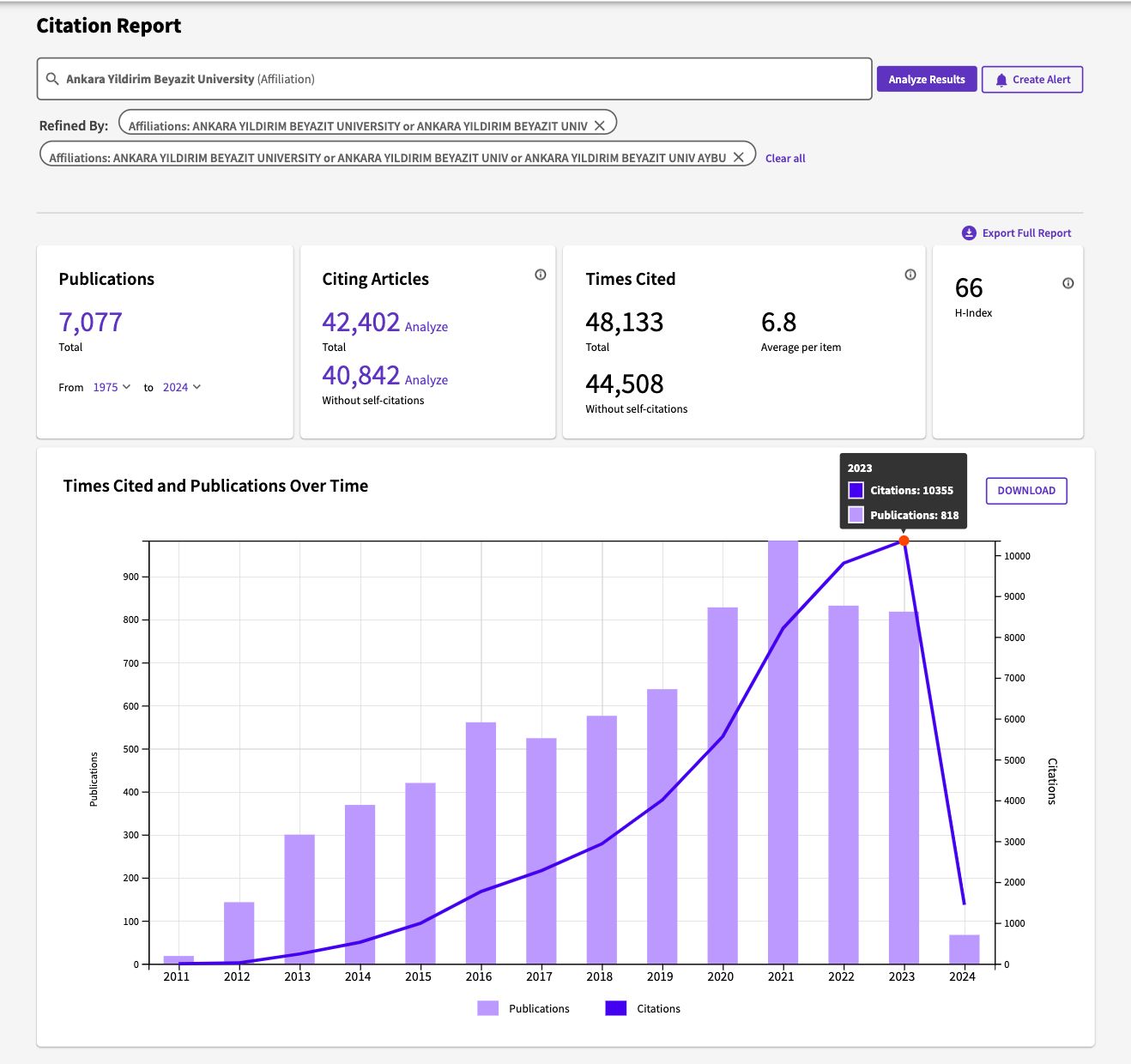Viewport: 1131px width, 1064px height.
Task: Remove the first Affiliations filter chip
Action: point(600,126)
